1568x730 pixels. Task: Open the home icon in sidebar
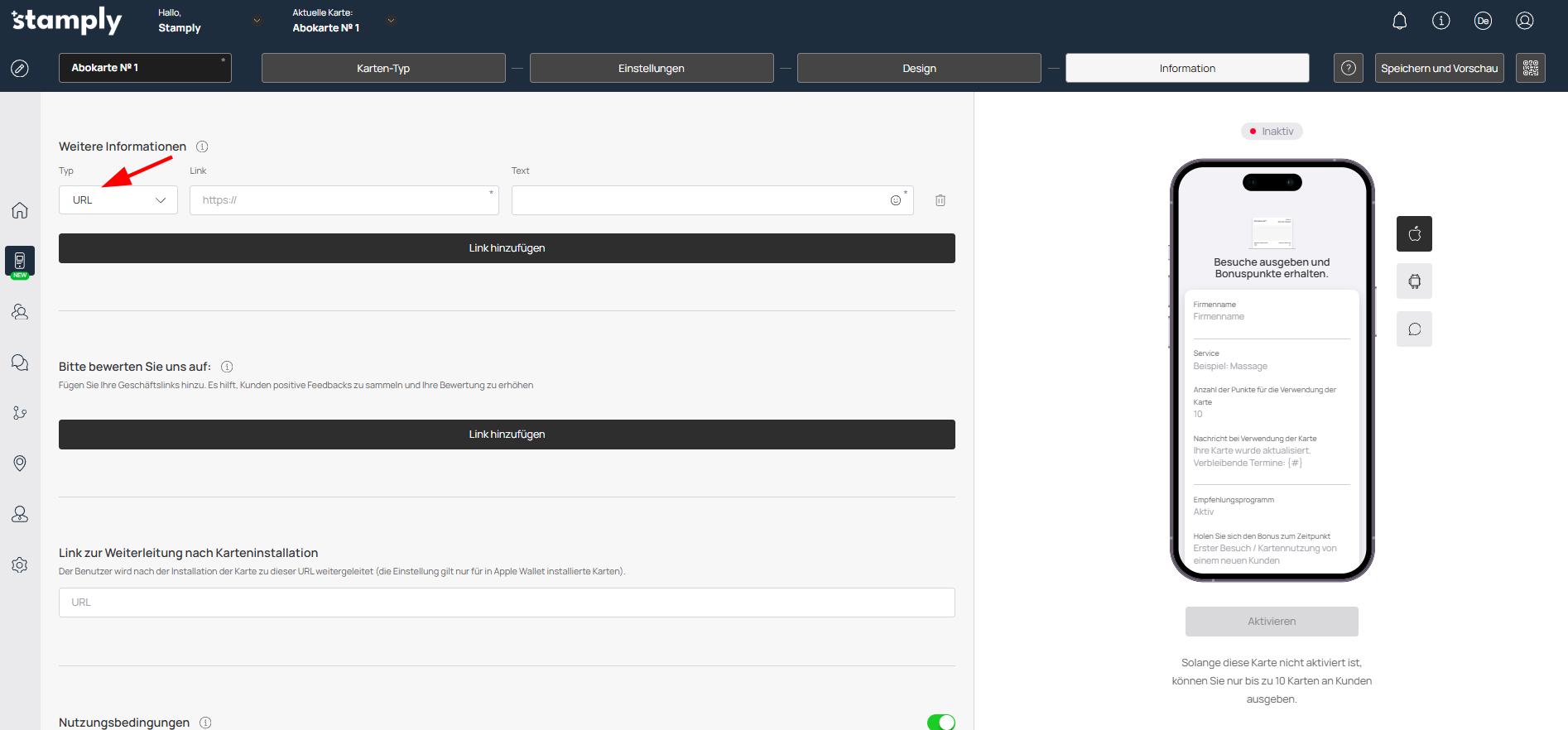20,210
